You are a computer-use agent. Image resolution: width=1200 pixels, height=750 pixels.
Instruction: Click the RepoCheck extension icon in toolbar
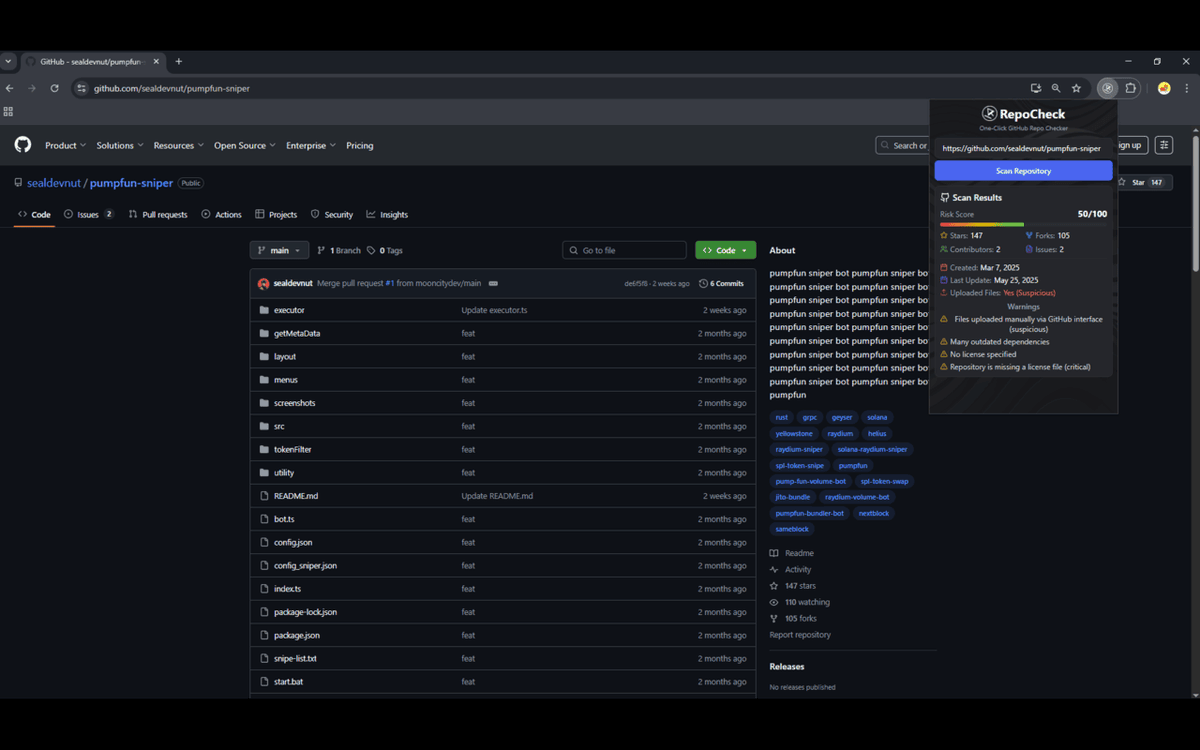point(1107,88)
